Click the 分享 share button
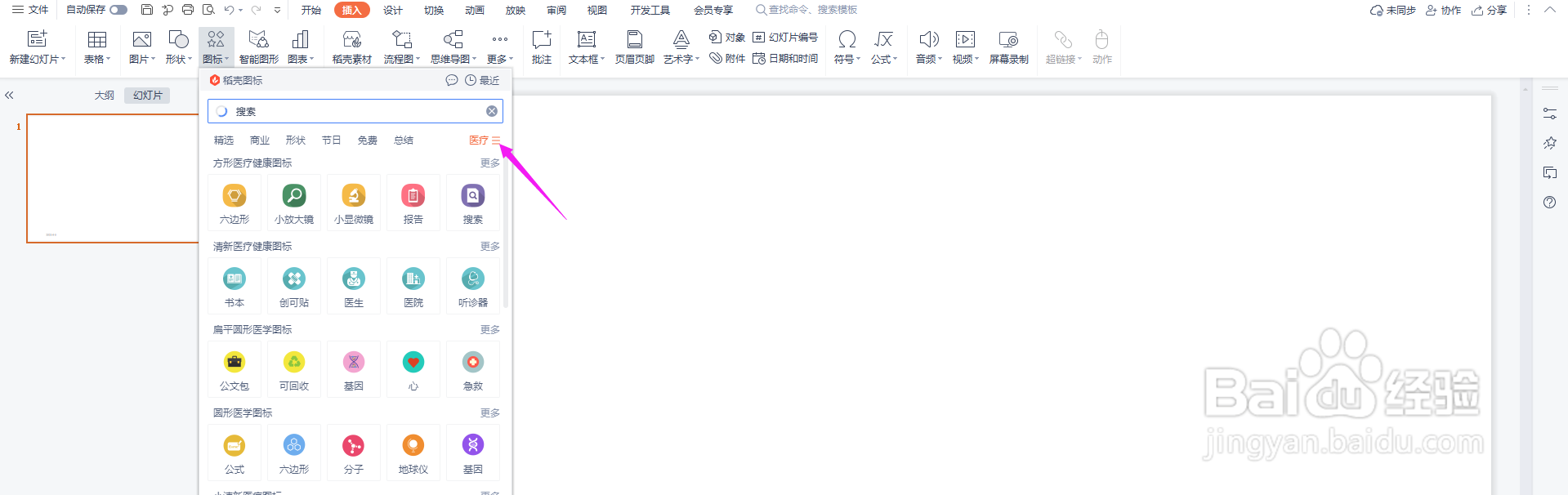This screenshot has width=1568, height=495. click(1490, 10)
